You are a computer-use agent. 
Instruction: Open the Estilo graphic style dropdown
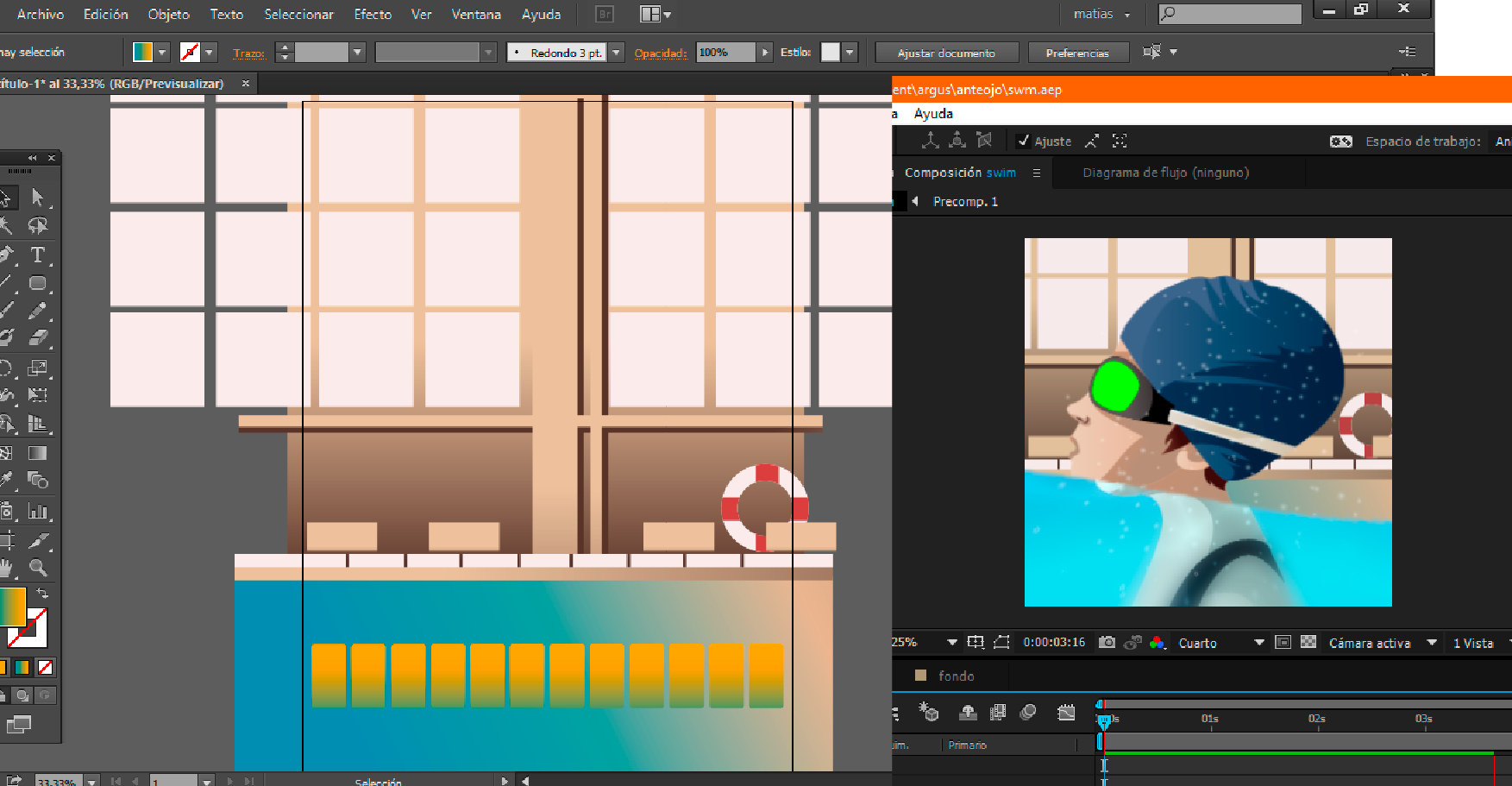tap(850, 53)
